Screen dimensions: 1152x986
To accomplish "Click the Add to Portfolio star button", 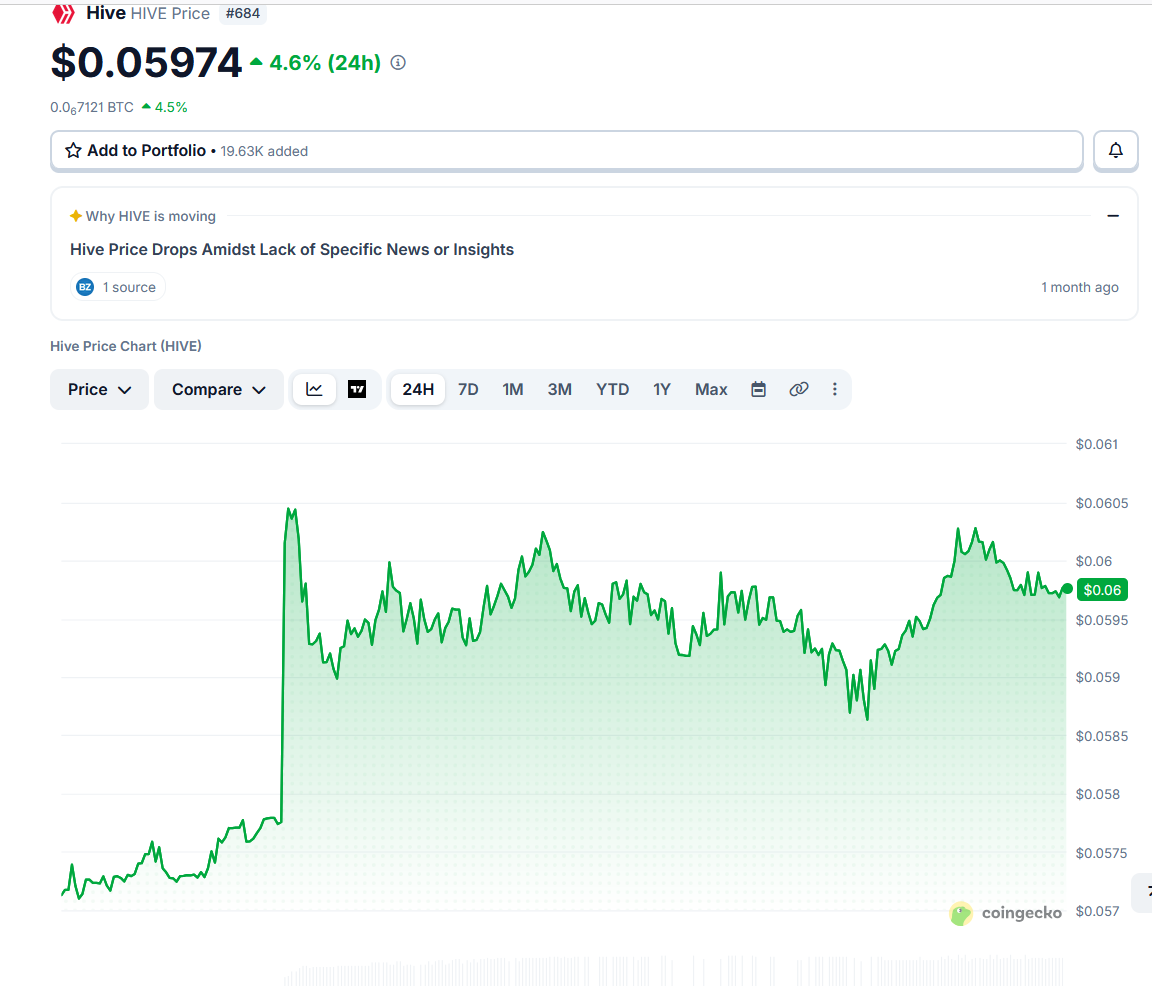I will (x=566, y=151).
